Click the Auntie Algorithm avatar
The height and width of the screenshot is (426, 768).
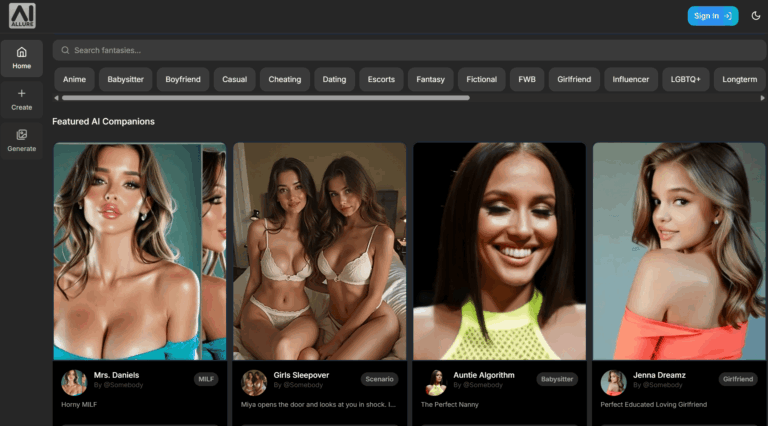pos(433,382)
